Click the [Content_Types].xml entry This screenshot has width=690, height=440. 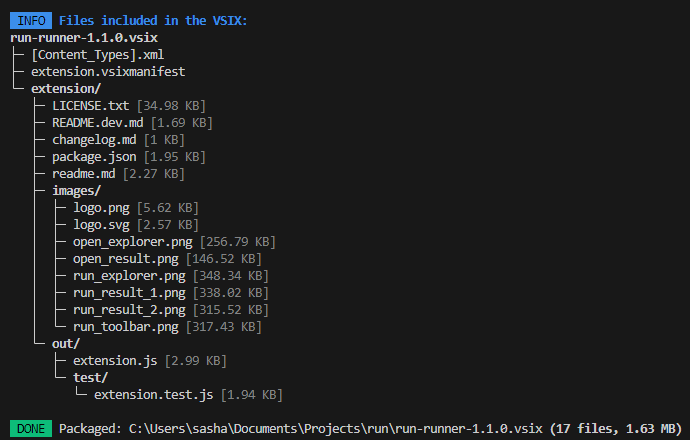(x=97, y=55)
